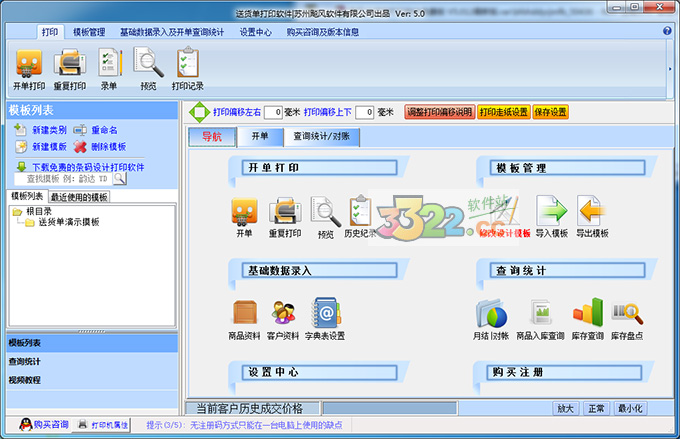Image resolution: width=680 pixels, height=439 pixels.
Task: Click 删除模板 red delete option
Action: click(100, 147)
